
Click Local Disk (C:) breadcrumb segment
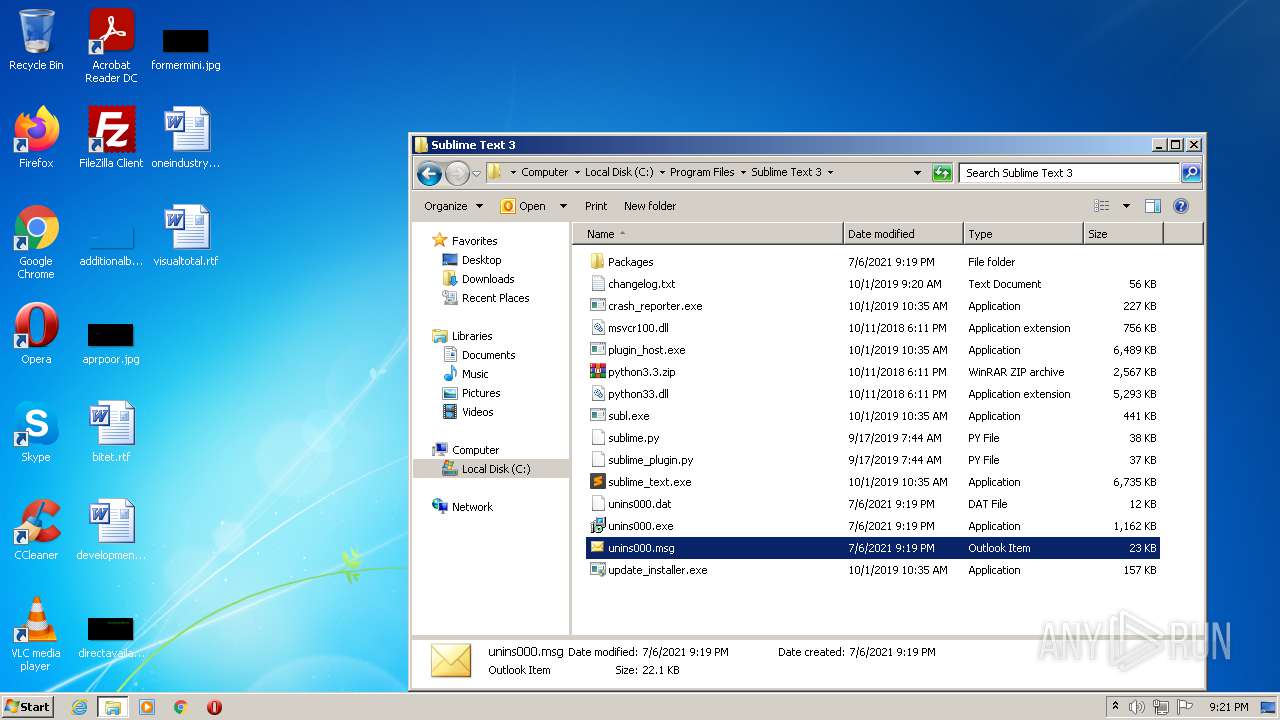click(x=619, y=172)
